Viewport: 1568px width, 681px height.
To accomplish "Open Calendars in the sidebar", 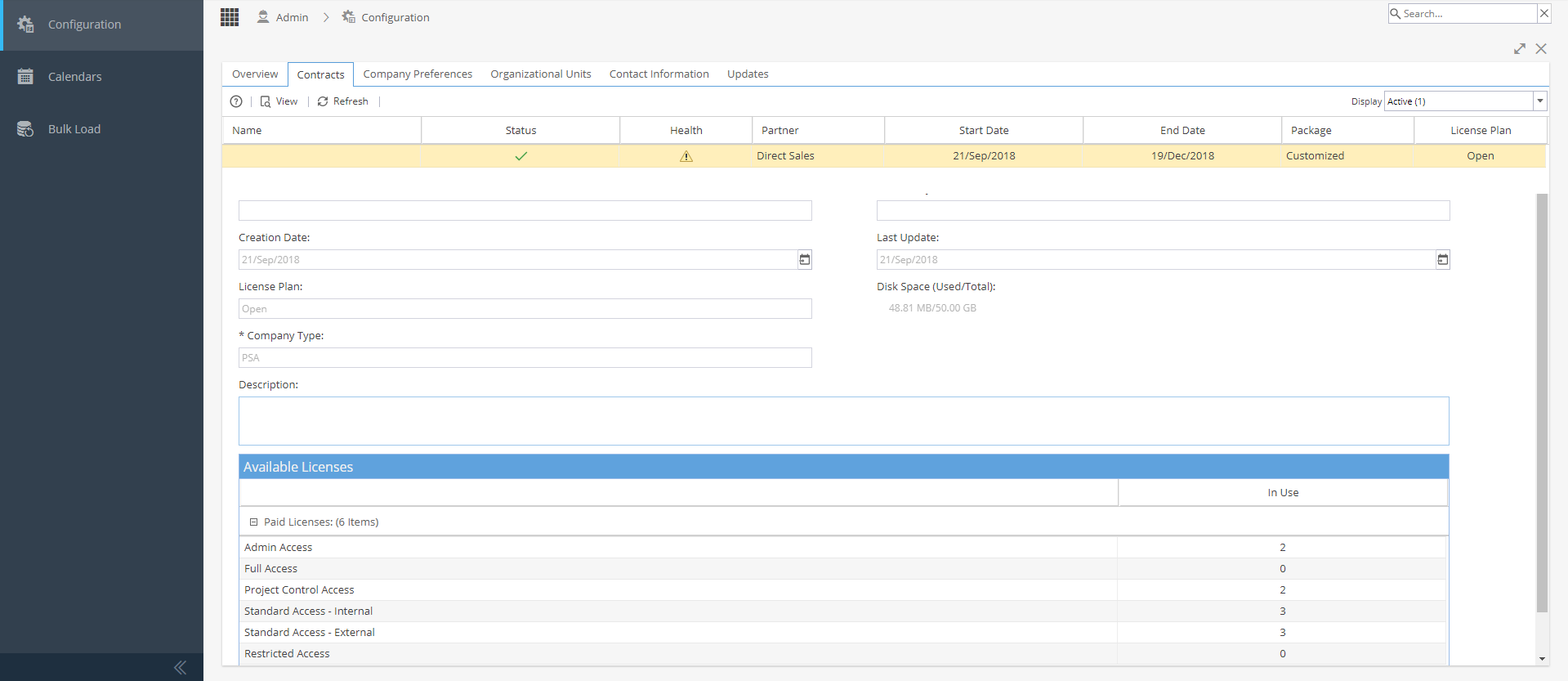I will pyautogui.click(x=101, y=77).
